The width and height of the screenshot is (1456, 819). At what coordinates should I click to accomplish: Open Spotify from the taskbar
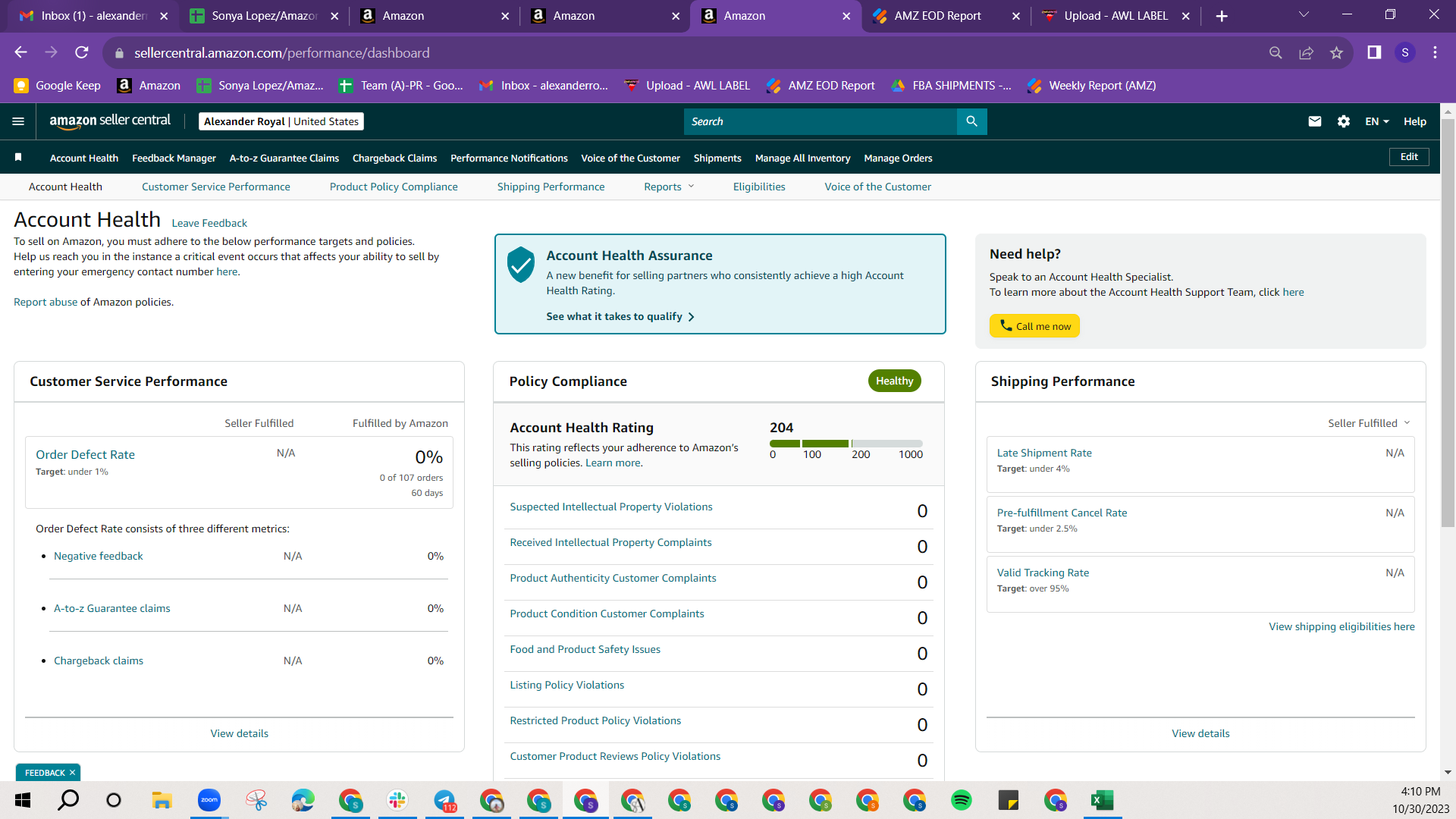point(961,800)
